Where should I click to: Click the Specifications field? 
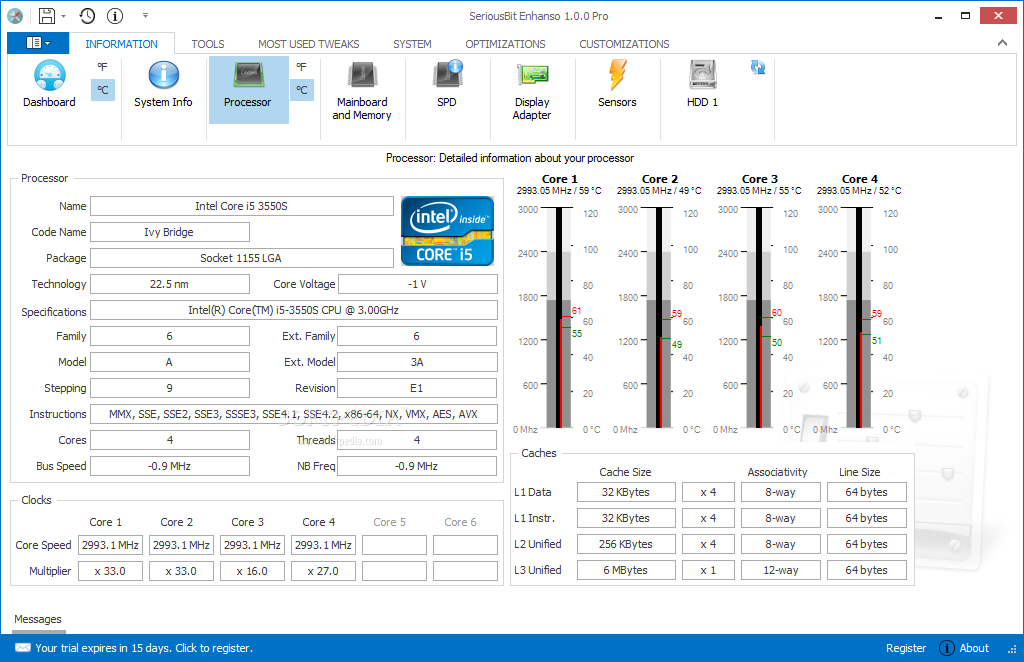click(x=294, y=310)
